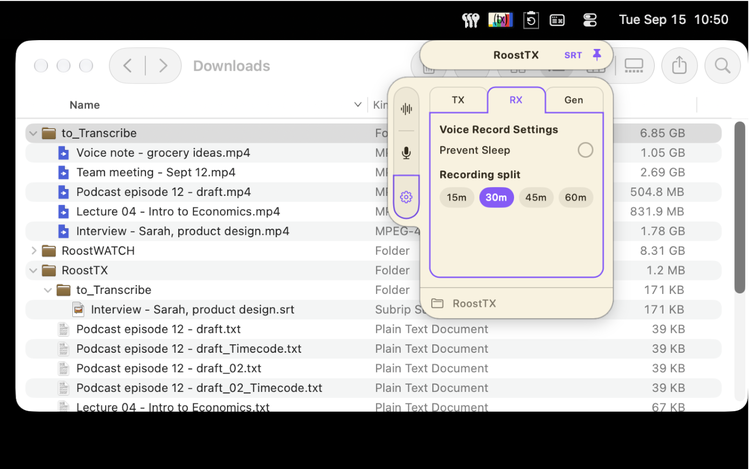Open the Finder share menu

pos(679,65)
